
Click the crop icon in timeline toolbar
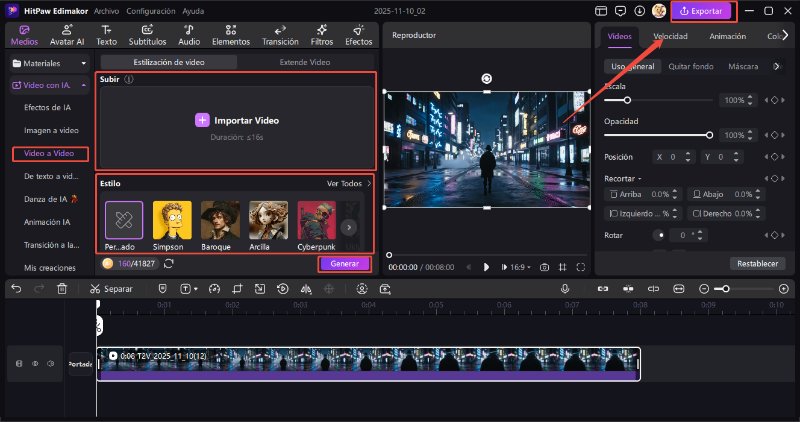pos(237,289)
